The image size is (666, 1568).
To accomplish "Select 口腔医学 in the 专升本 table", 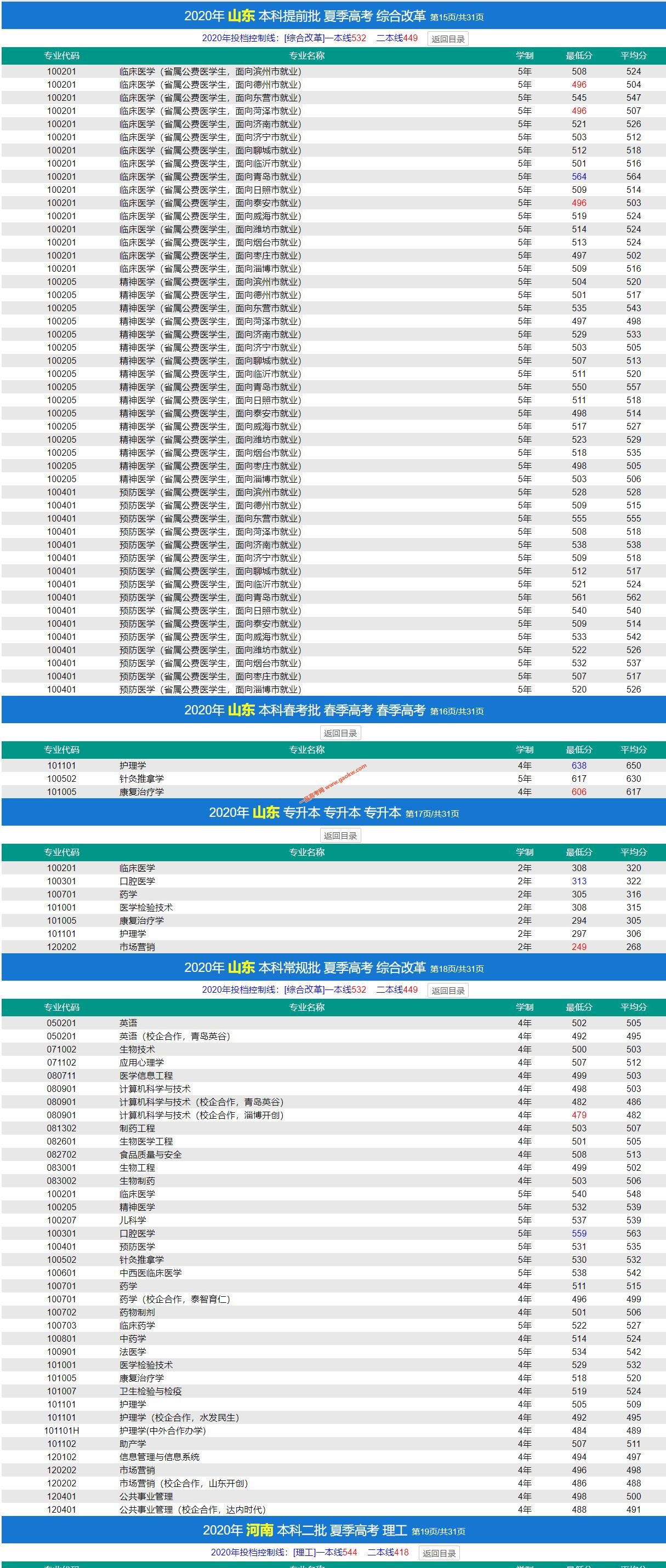I will (137, 882).
